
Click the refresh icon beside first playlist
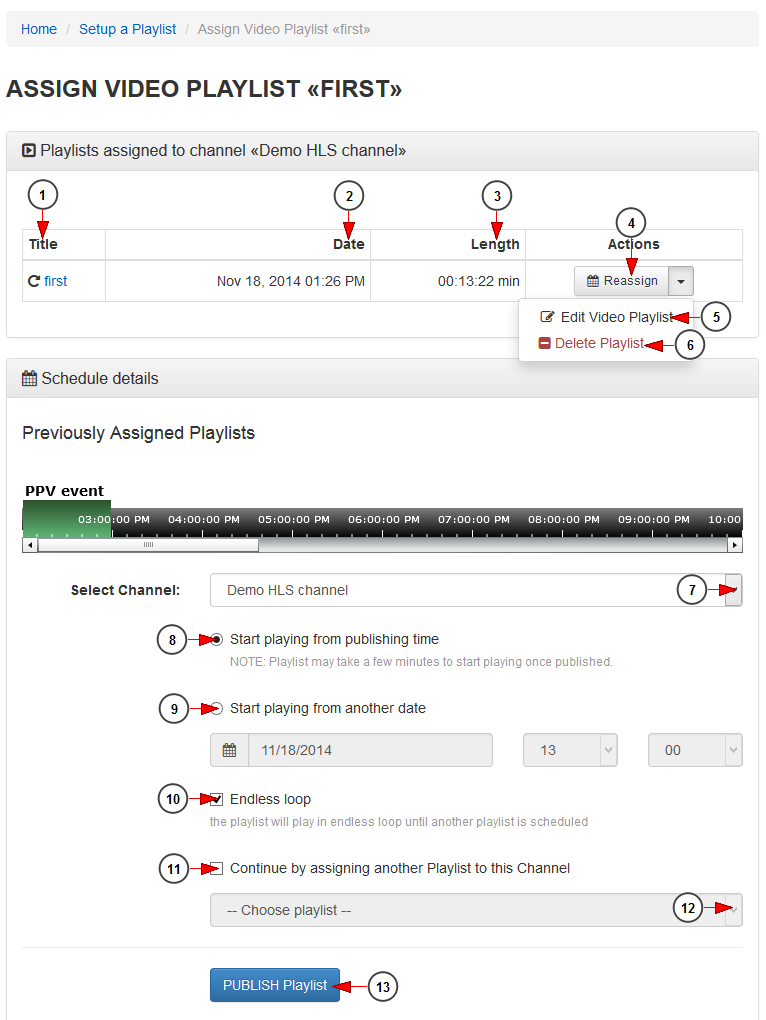pos(34,281)
